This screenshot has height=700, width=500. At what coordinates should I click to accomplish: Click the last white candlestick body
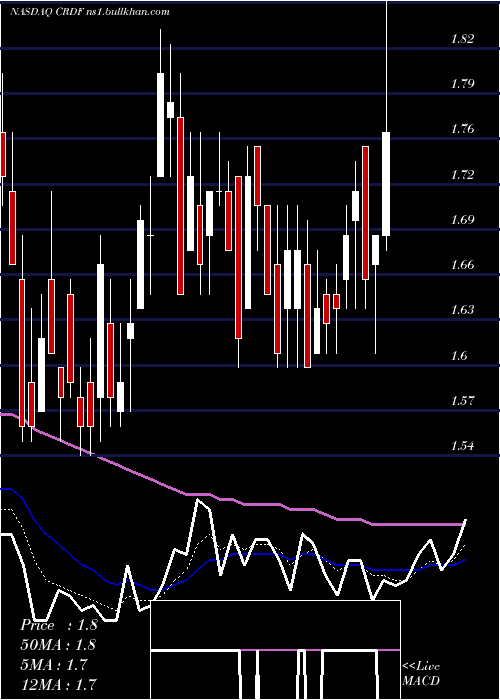[386, 184]
